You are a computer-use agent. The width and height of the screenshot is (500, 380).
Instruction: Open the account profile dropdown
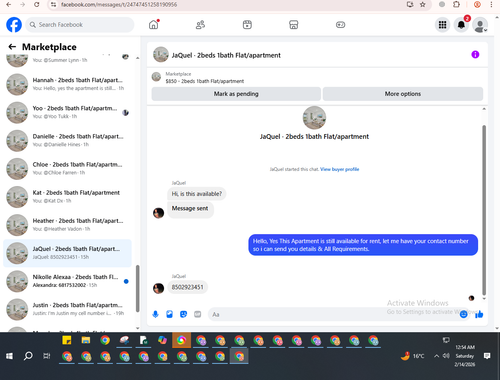pyautogui.click(x=480, y=25)
